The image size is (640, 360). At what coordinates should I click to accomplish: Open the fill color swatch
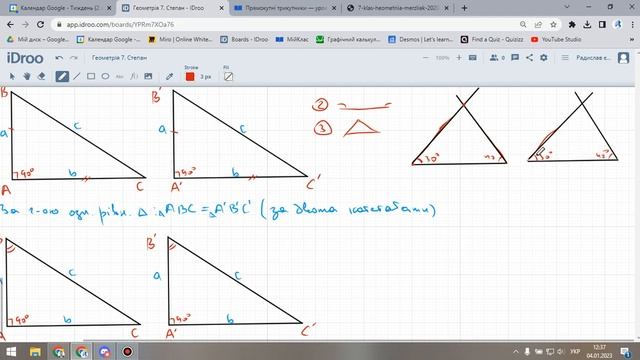tap(229, 76)
